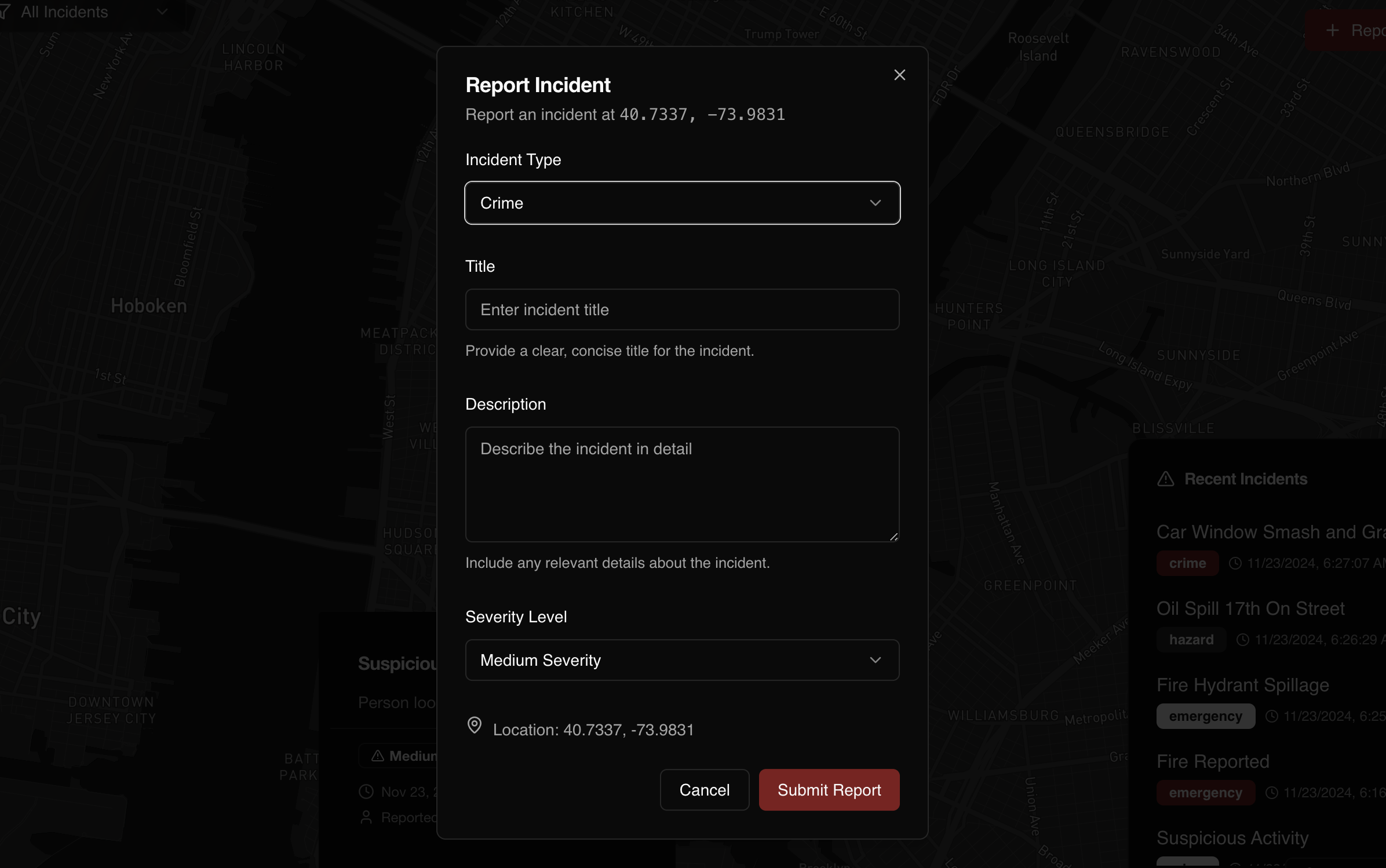Click the Recent Incidents warning triangle icon
This screenshot has width=1386, height=868.
1165,479
